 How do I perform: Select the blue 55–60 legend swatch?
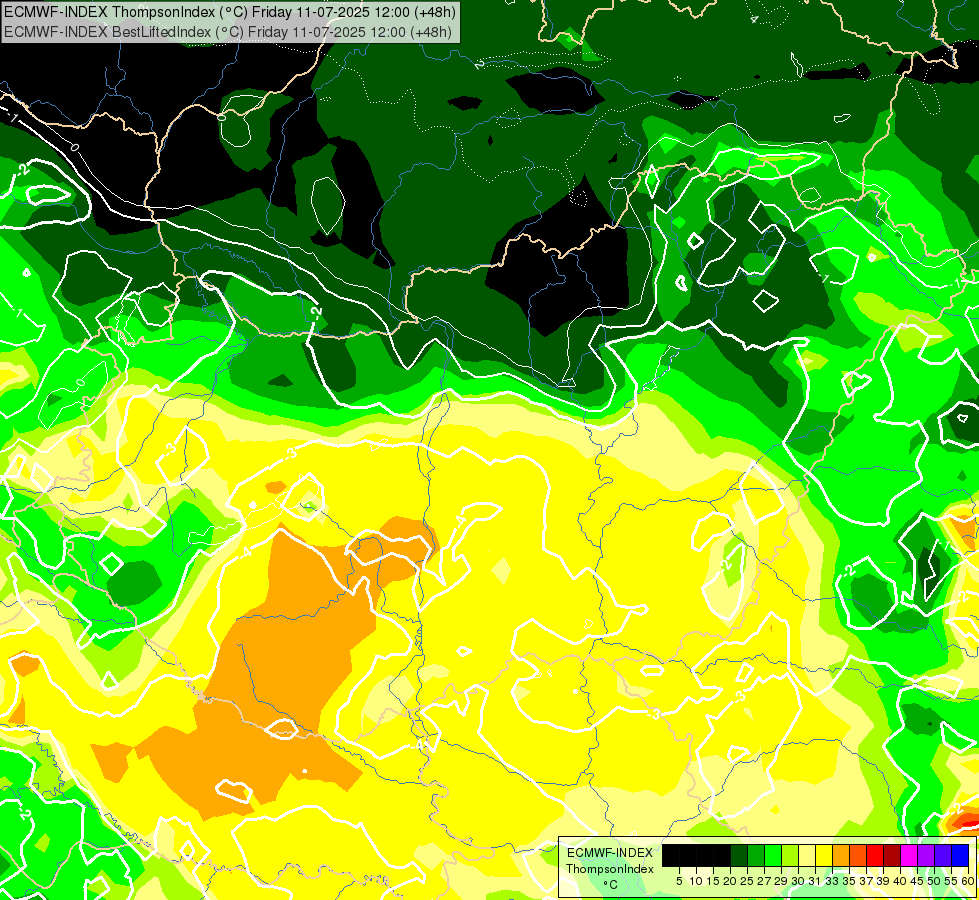pyautogui.click(x=960, y=856)
